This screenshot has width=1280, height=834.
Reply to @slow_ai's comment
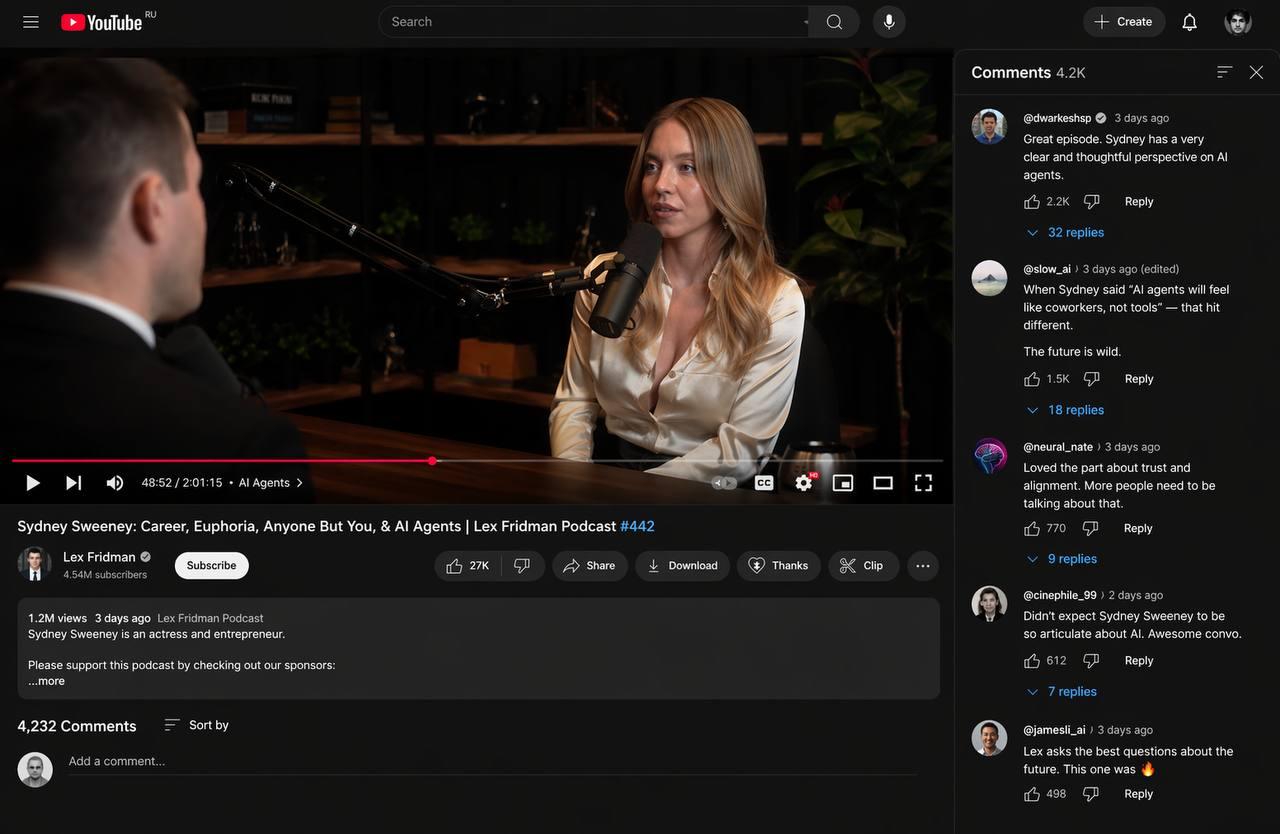1139,379
